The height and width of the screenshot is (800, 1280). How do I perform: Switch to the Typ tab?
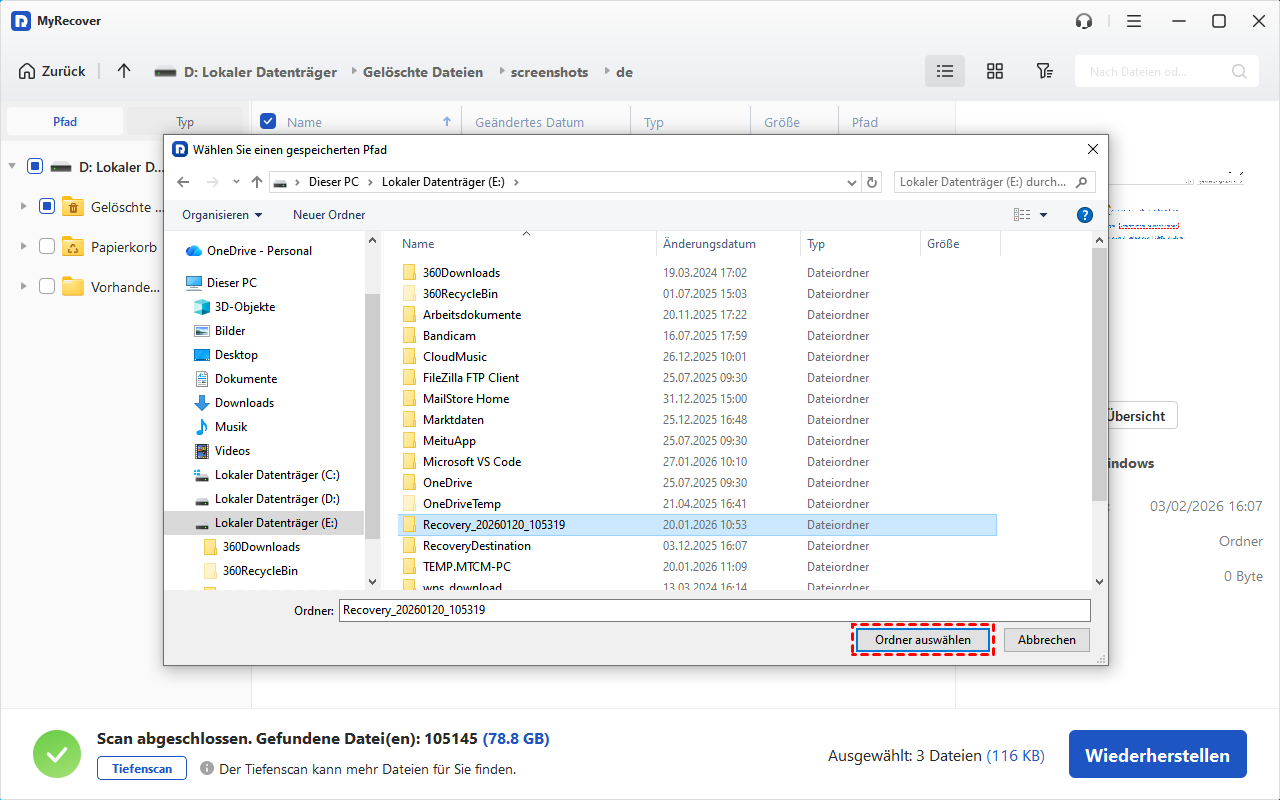[185, 122]
